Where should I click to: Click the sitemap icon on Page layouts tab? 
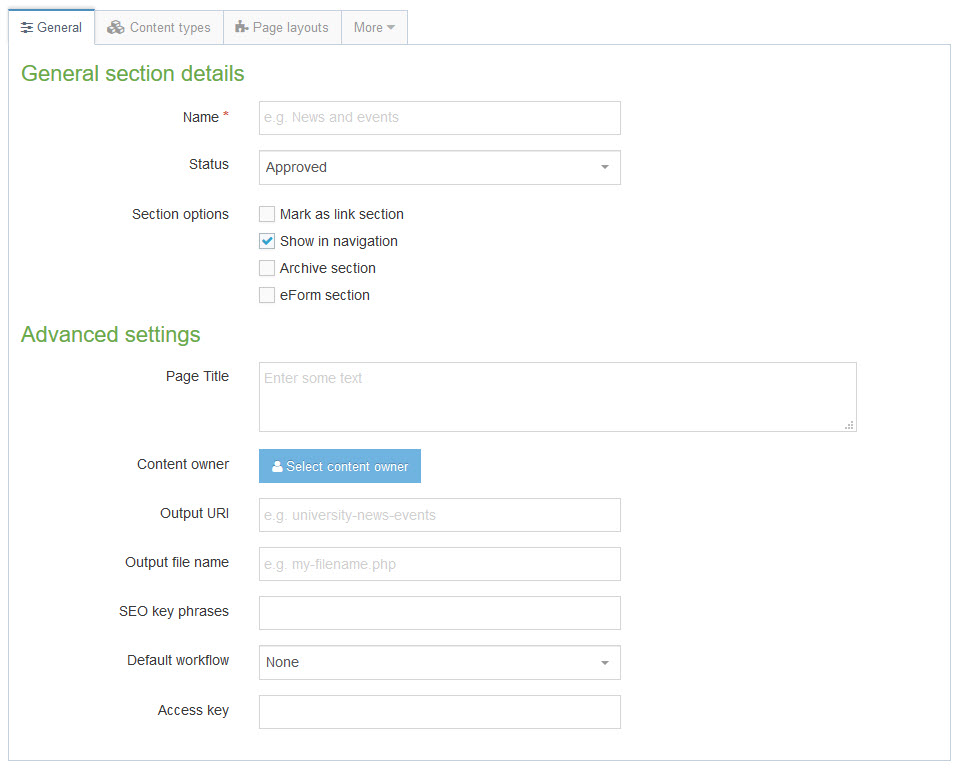240,27
